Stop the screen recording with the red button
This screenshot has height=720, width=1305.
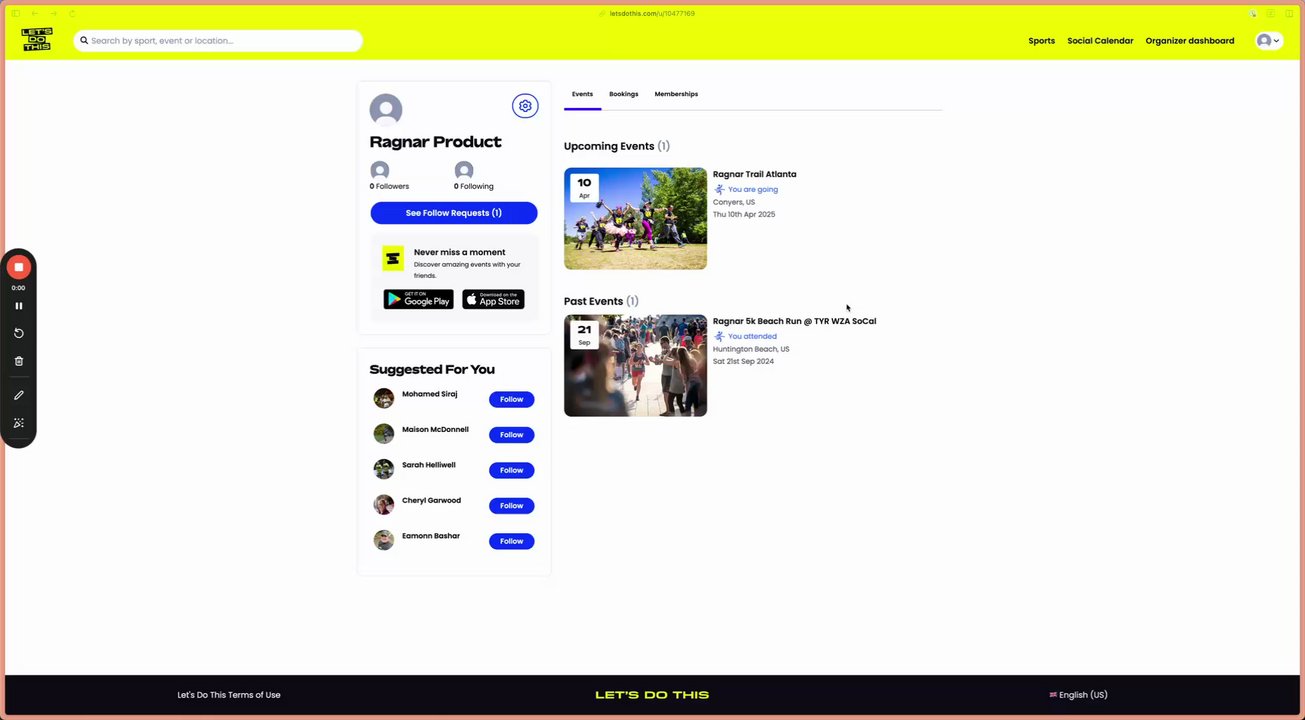pos(18,267)
